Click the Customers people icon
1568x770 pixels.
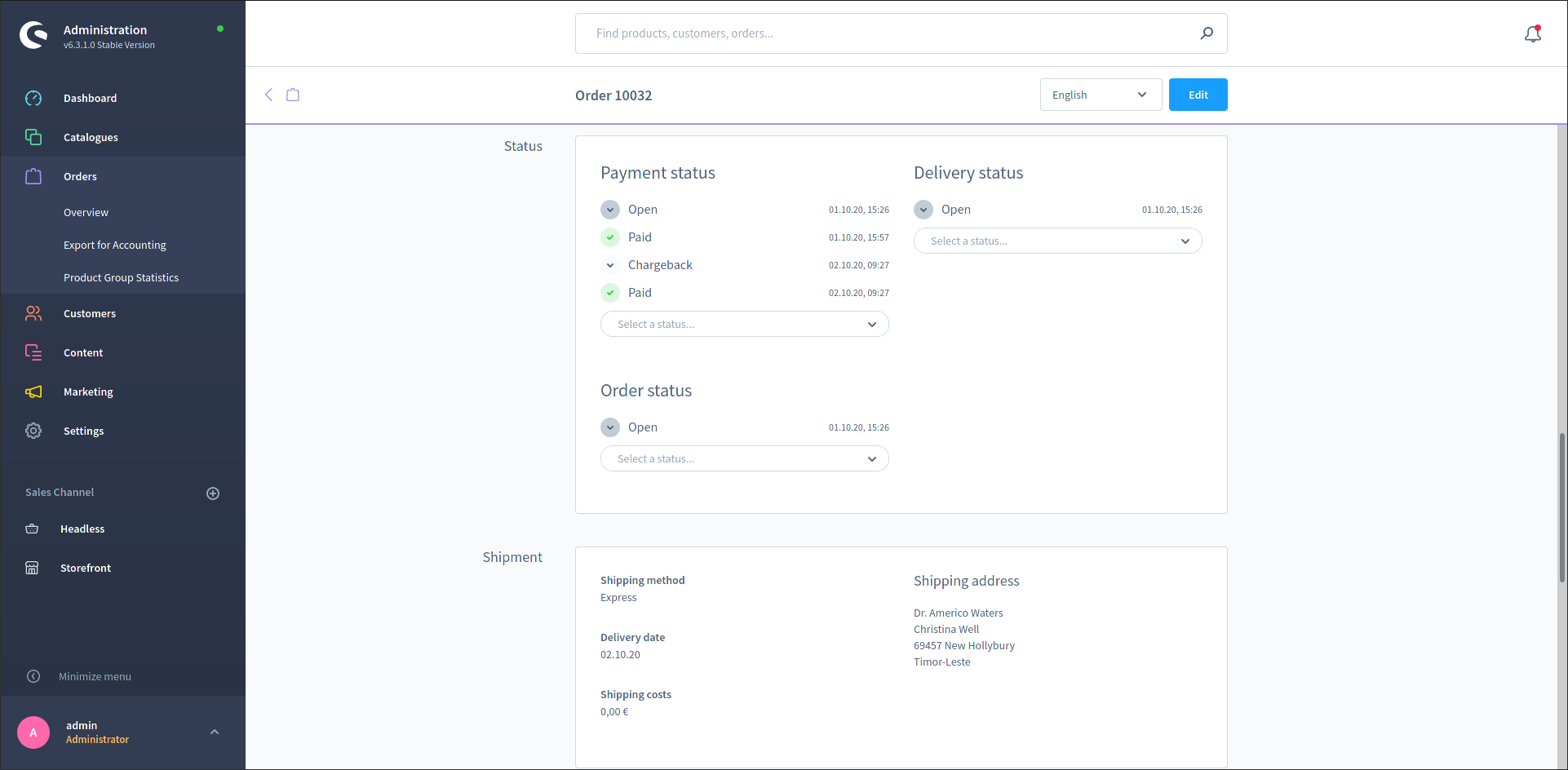tap(33, 313)
